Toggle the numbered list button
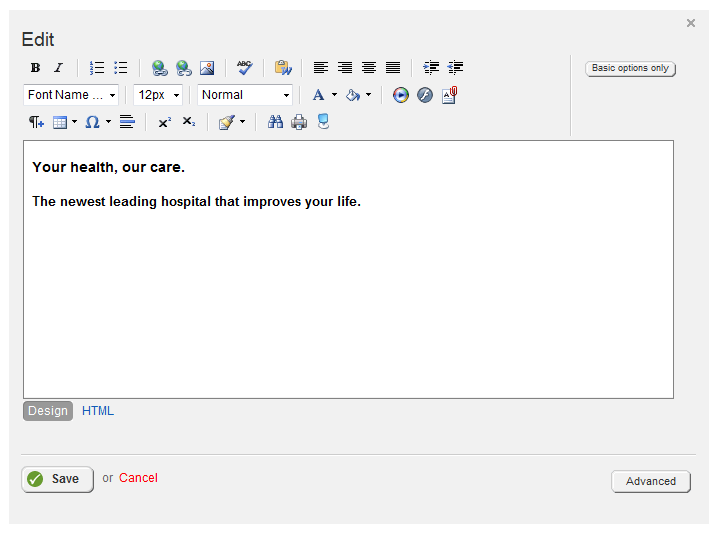The width and height of the screenshot is (718, 533). (97, 68)
